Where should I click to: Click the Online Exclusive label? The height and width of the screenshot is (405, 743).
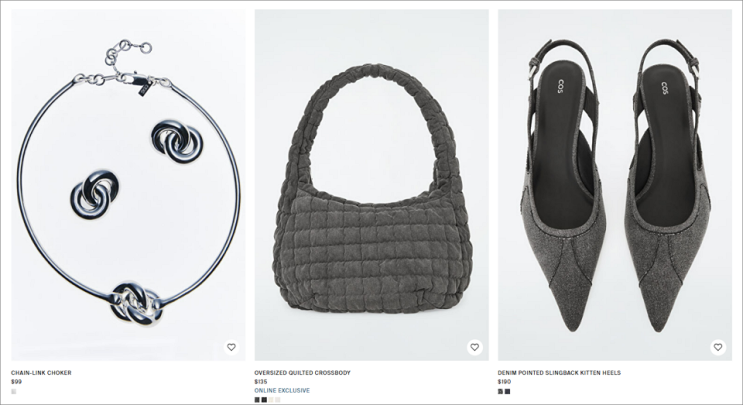282,390
